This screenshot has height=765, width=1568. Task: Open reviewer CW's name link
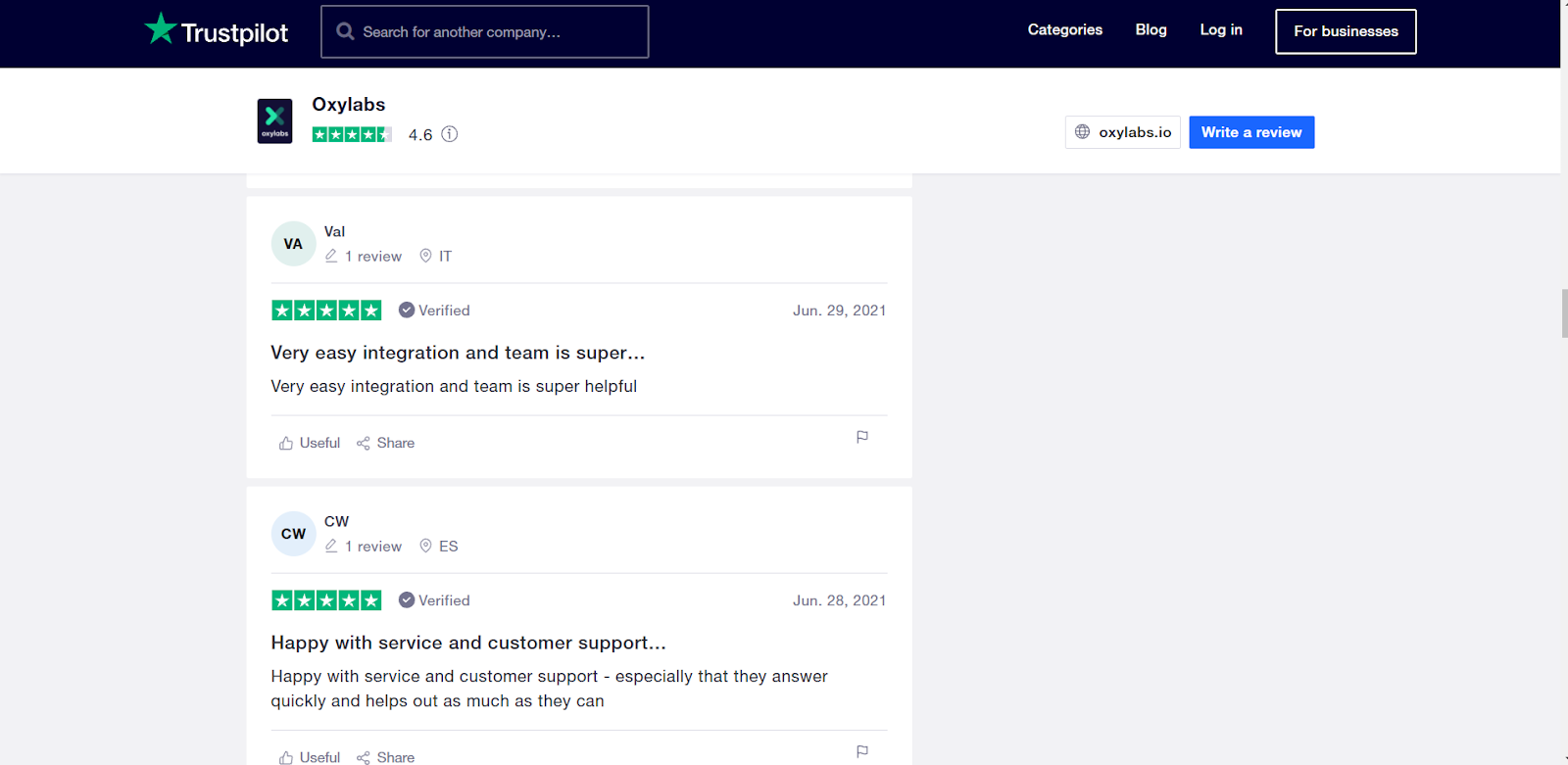click(336, 522)
